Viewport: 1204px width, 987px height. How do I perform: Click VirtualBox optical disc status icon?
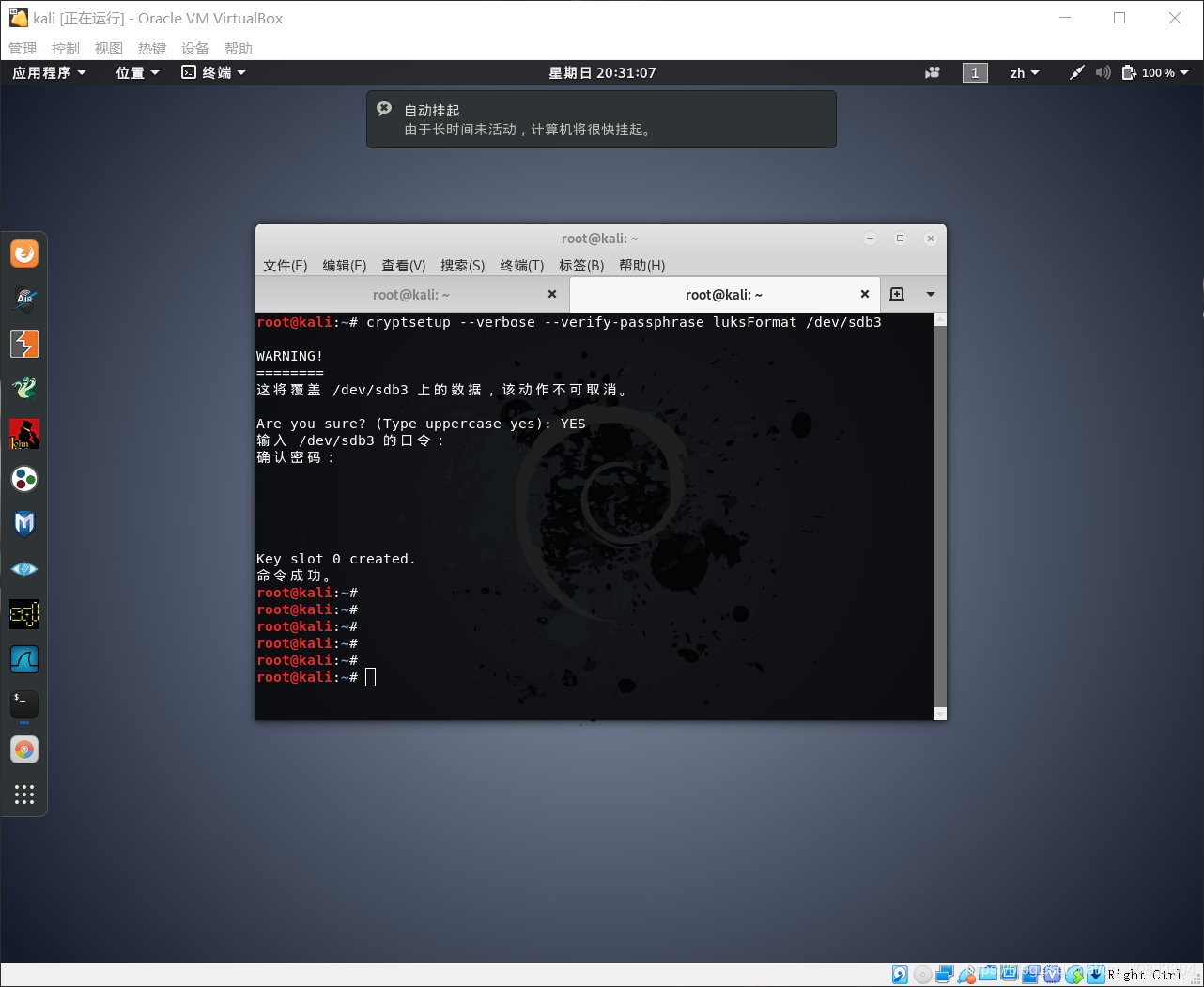922,975
